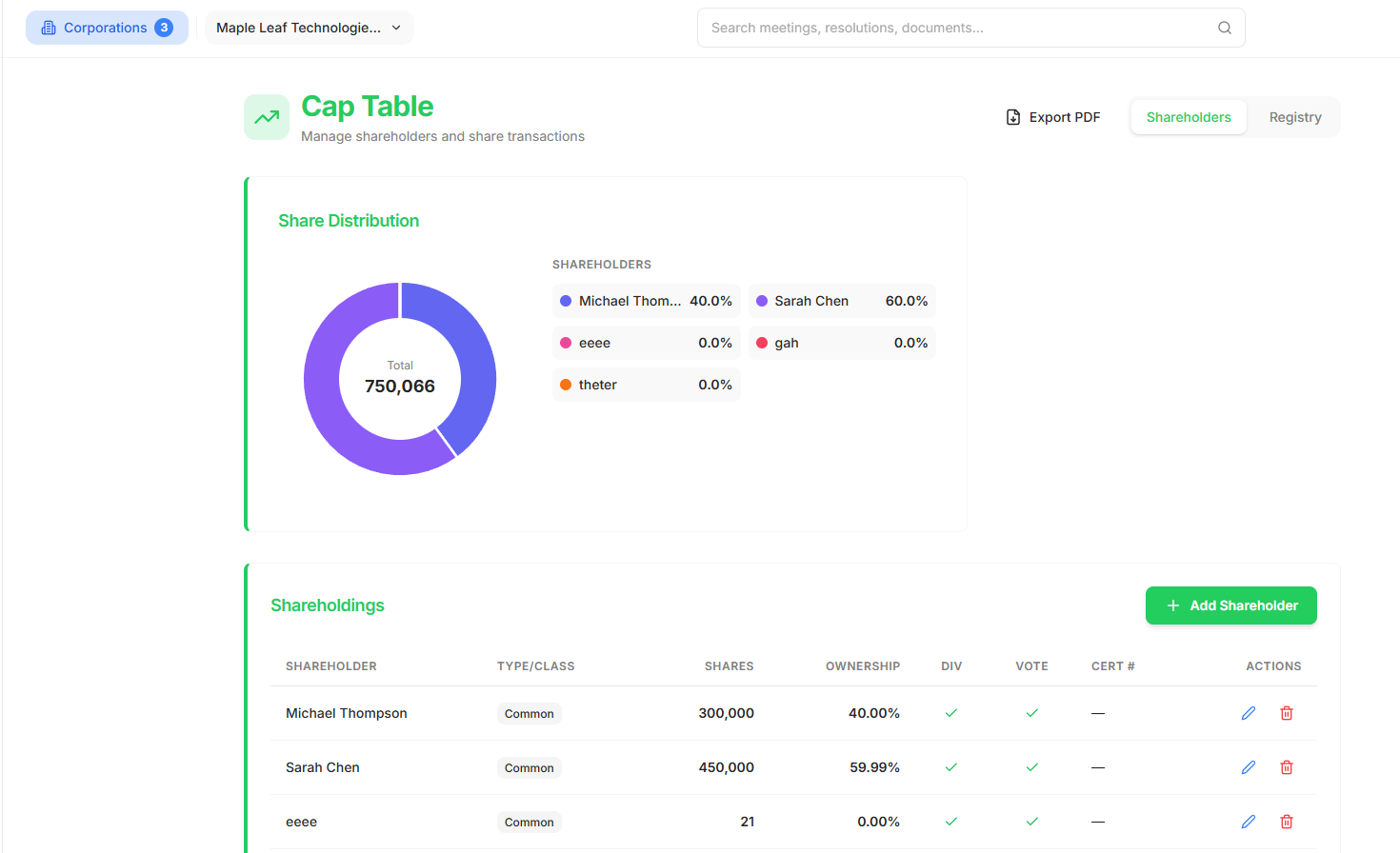Delete the eeee shareholder row
Image resolution: width=1400 pixels, height=853 pixels.
pos(1287,822)
